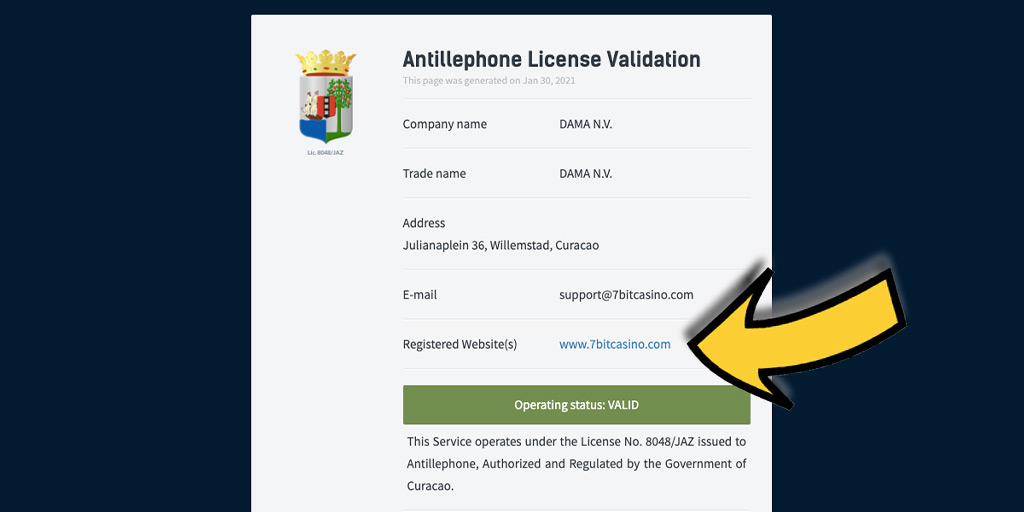Click the Trade name label
The width and height of the screenshot is (1024, 512).
point(434,174)
